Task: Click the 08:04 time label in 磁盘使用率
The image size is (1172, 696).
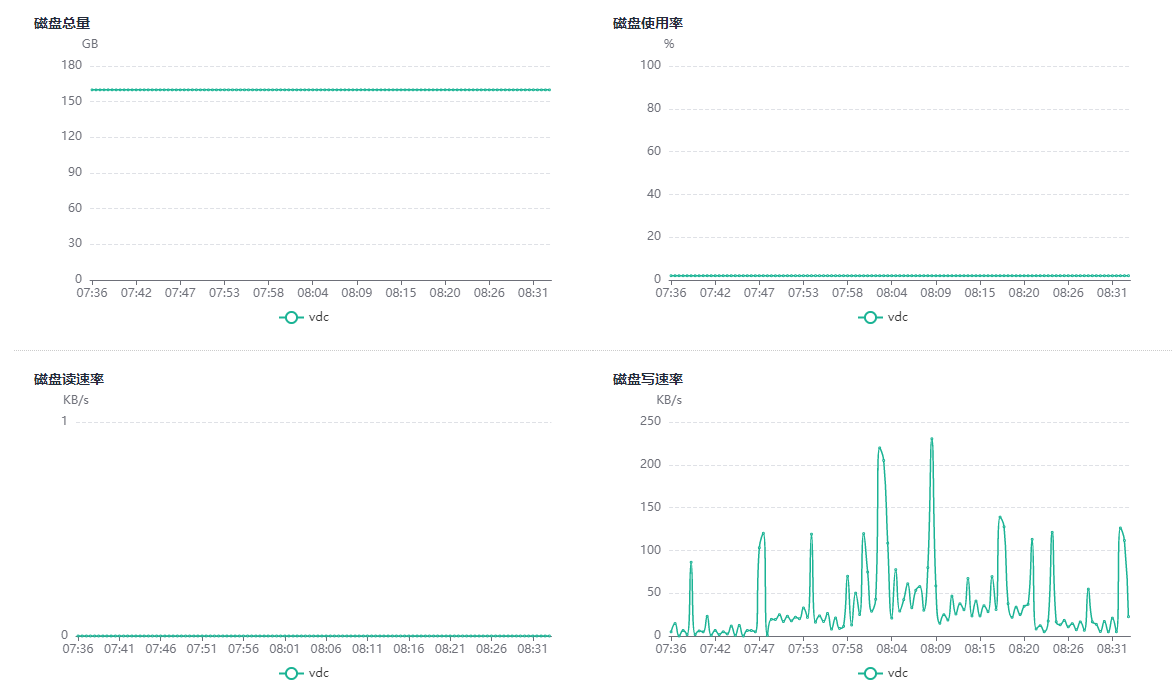Action: (892, 293)
